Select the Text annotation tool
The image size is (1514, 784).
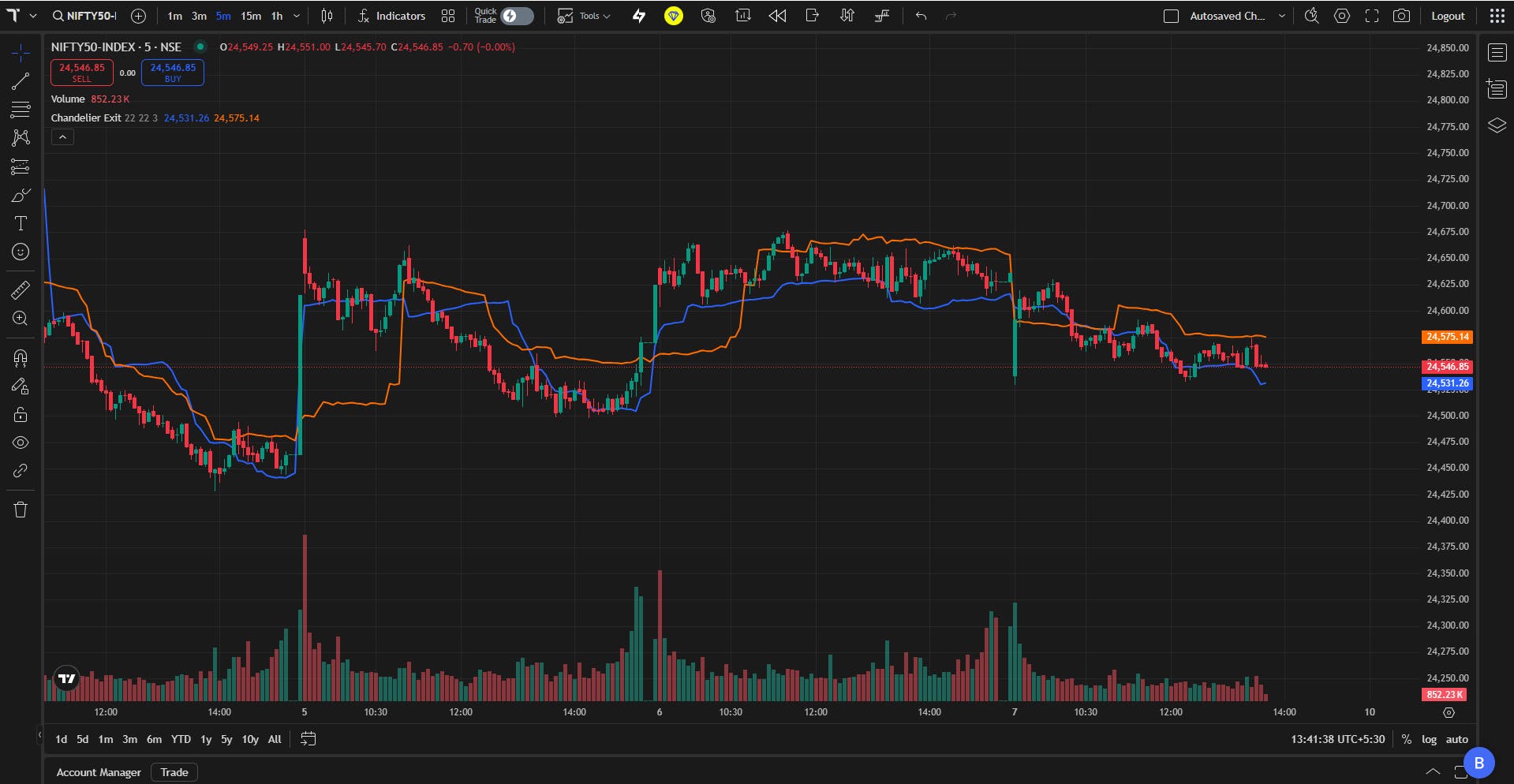click(21, 223)
